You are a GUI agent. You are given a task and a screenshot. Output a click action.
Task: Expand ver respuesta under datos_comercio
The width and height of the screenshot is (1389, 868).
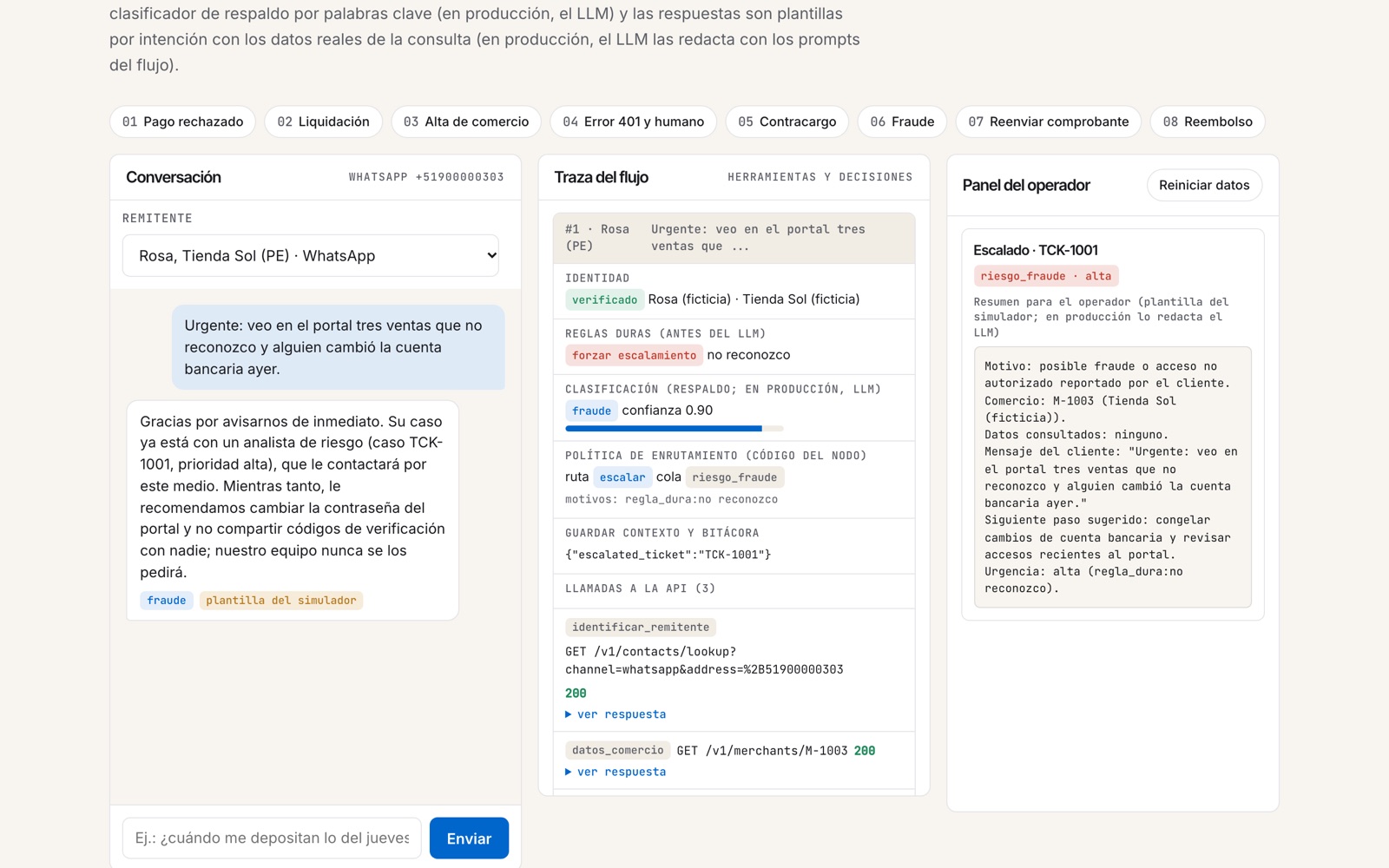(x=616, y=772)
